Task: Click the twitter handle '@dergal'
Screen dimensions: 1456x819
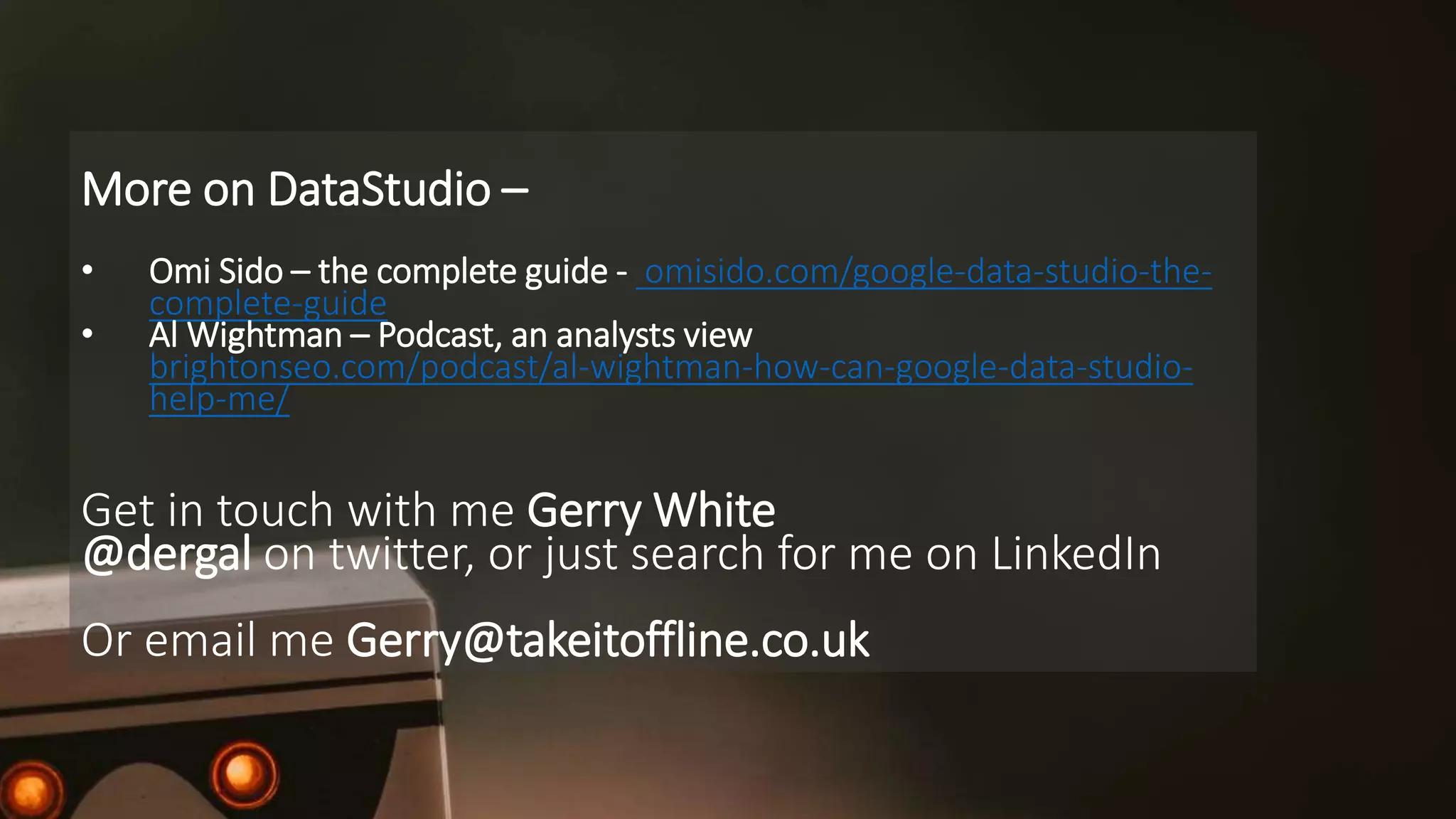Action: tap(166, 555)
